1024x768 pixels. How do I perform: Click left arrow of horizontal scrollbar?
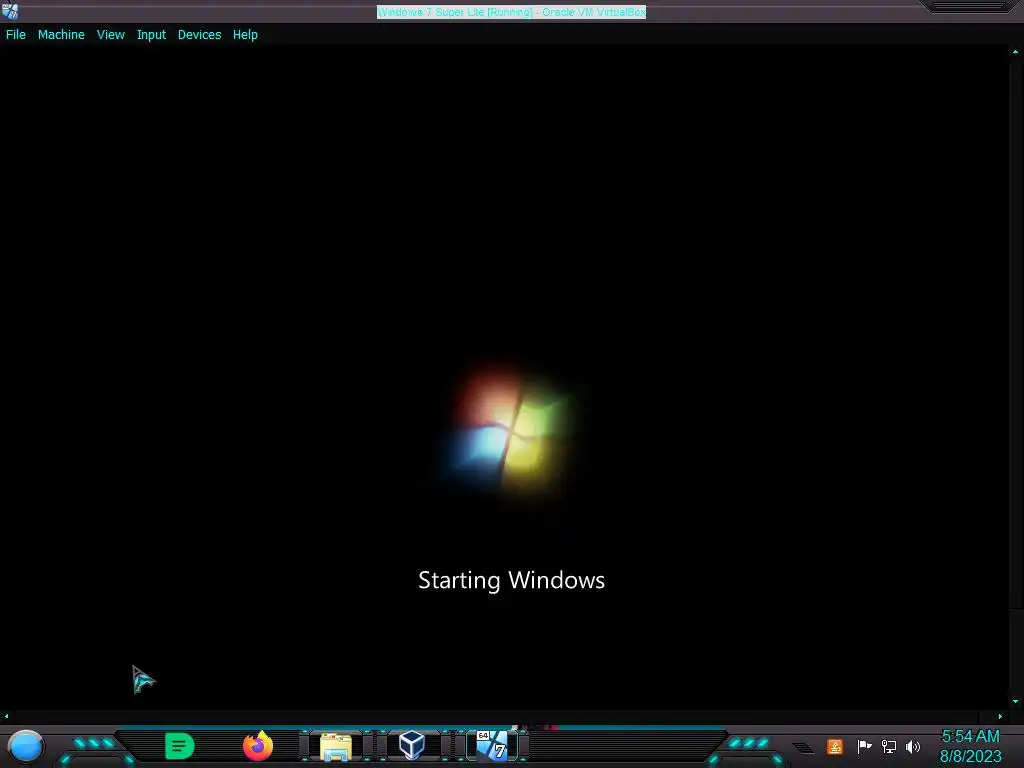tap(6, 716)
